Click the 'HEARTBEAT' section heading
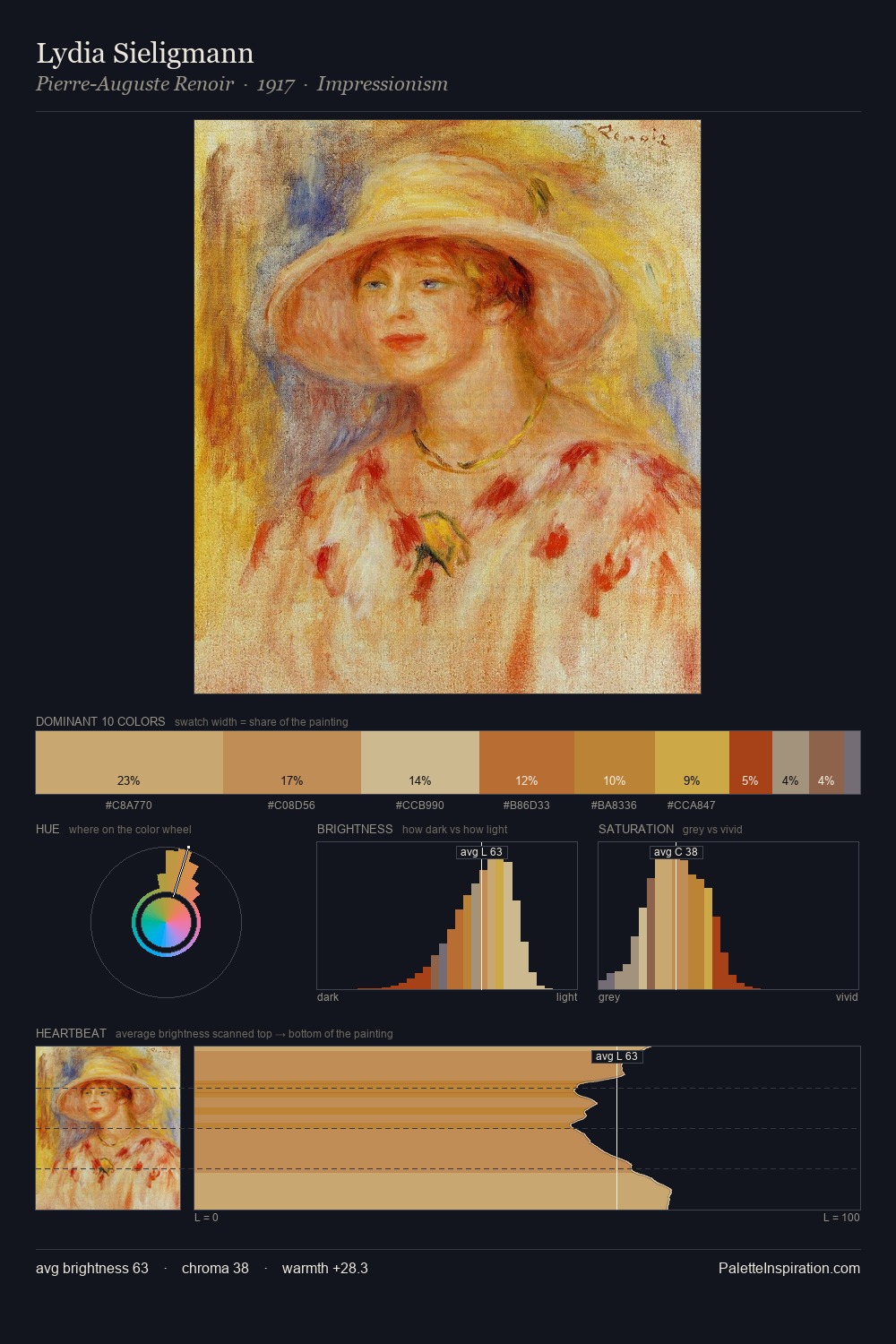This screenshot has width=896, height=1344. pos(71,1033)
